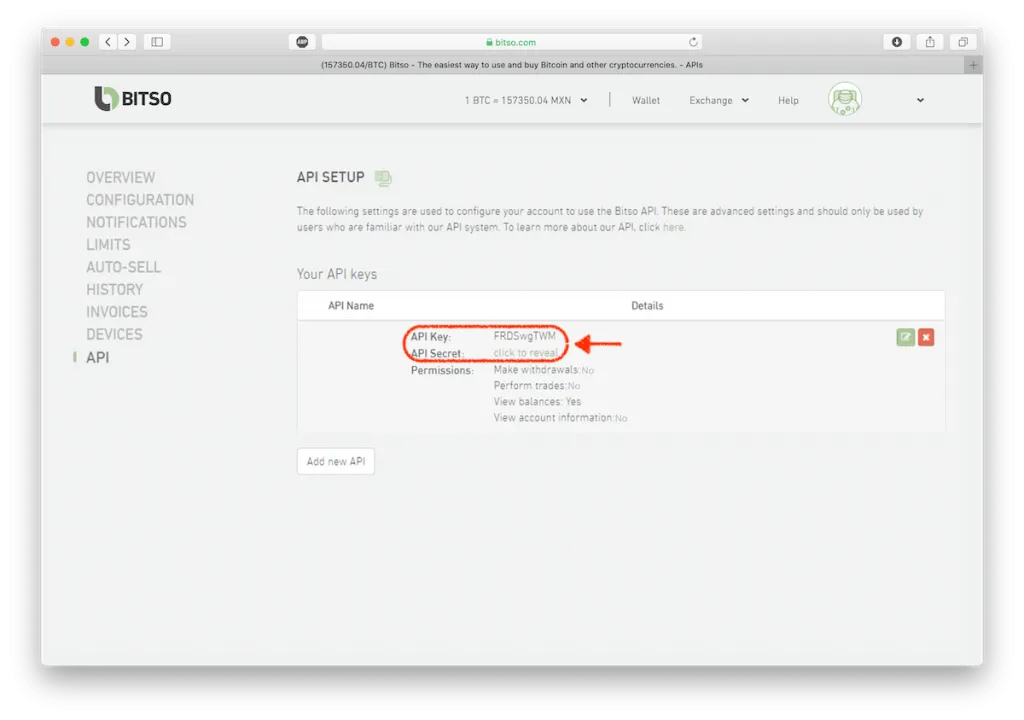Click the Safari forward arrow
The image size is (1024, 720).
point(127,42)
